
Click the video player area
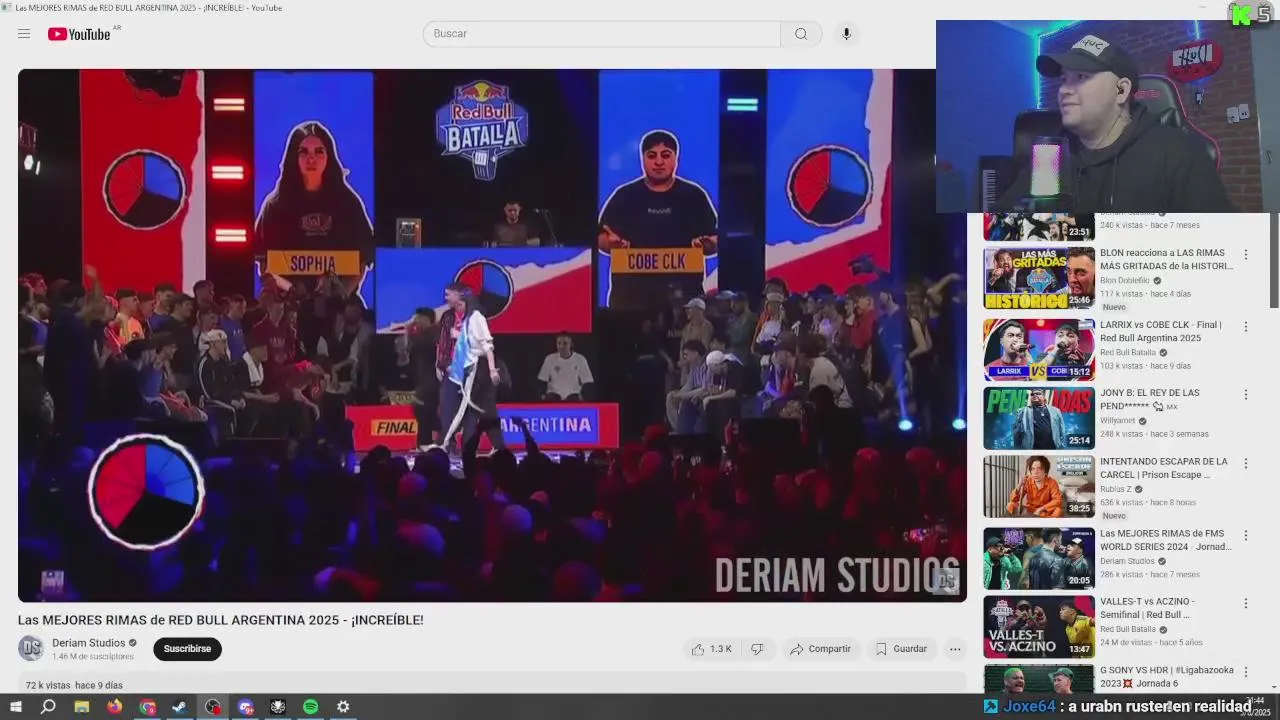click(x=492, y=335)
